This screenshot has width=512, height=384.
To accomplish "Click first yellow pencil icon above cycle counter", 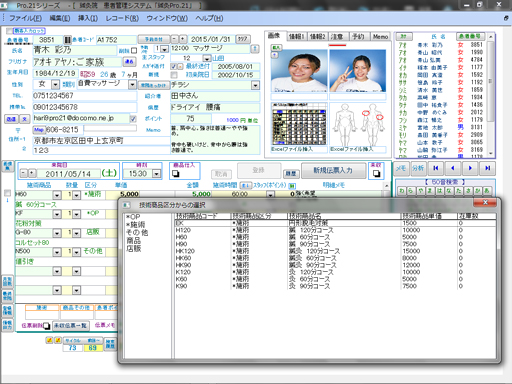I will [x=49, y=340].
